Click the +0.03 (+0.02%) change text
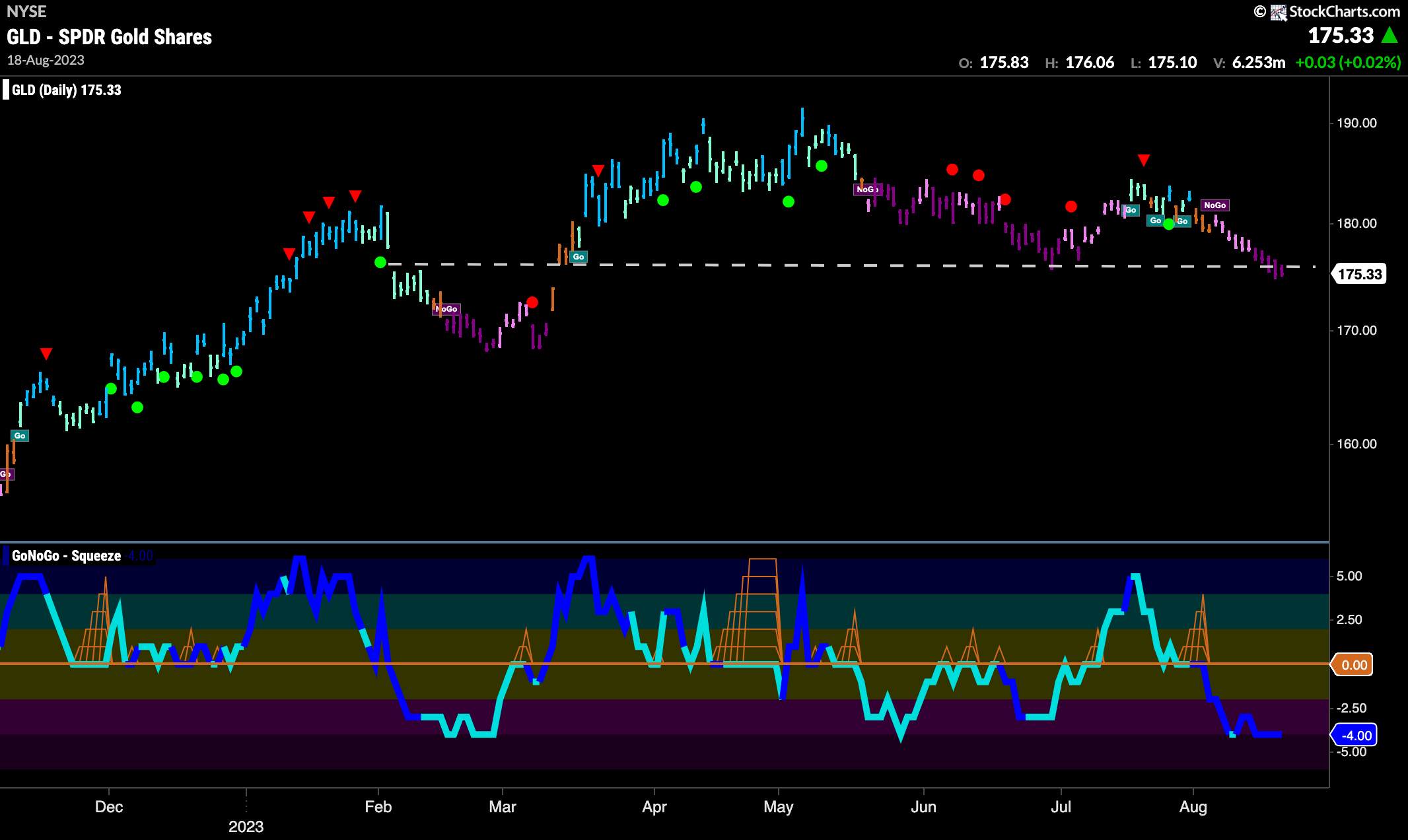Image resolution: width=1408 pixels, height=840 pixels. point(1348,63)
